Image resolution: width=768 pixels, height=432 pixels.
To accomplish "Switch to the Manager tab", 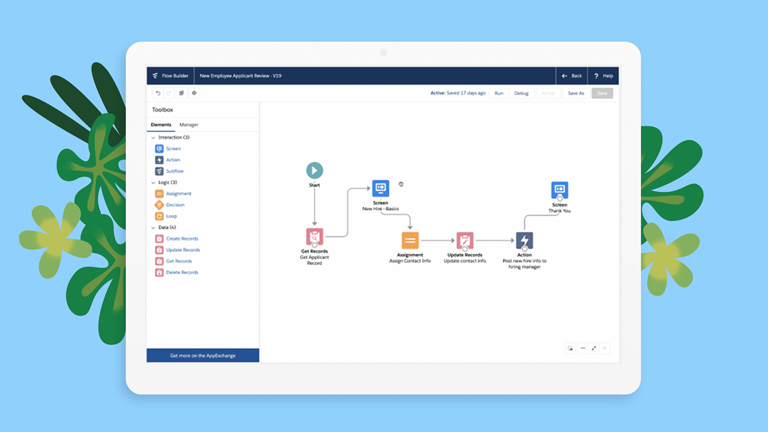I will (x=189, y=125).
